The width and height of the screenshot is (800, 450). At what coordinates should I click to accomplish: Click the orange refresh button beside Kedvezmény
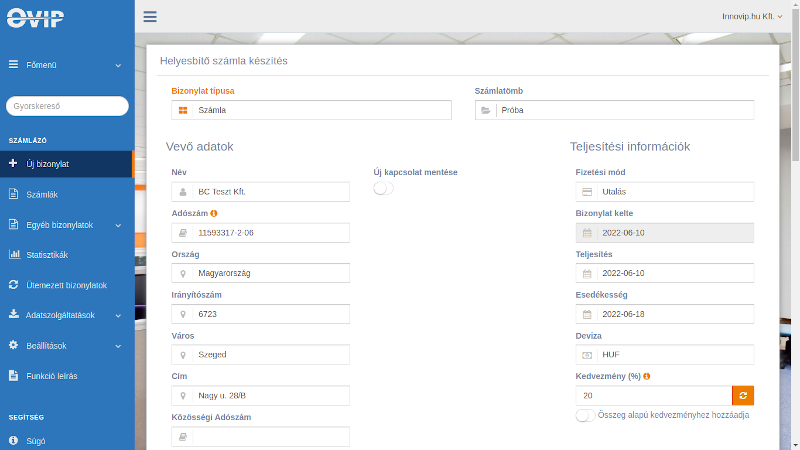(x=743, y=395)
